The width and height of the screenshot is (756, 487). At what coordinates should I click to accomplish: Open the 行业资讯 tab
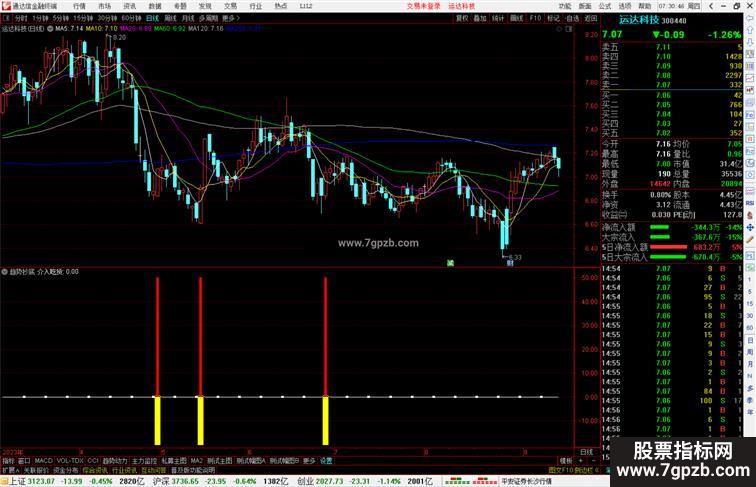124,470
